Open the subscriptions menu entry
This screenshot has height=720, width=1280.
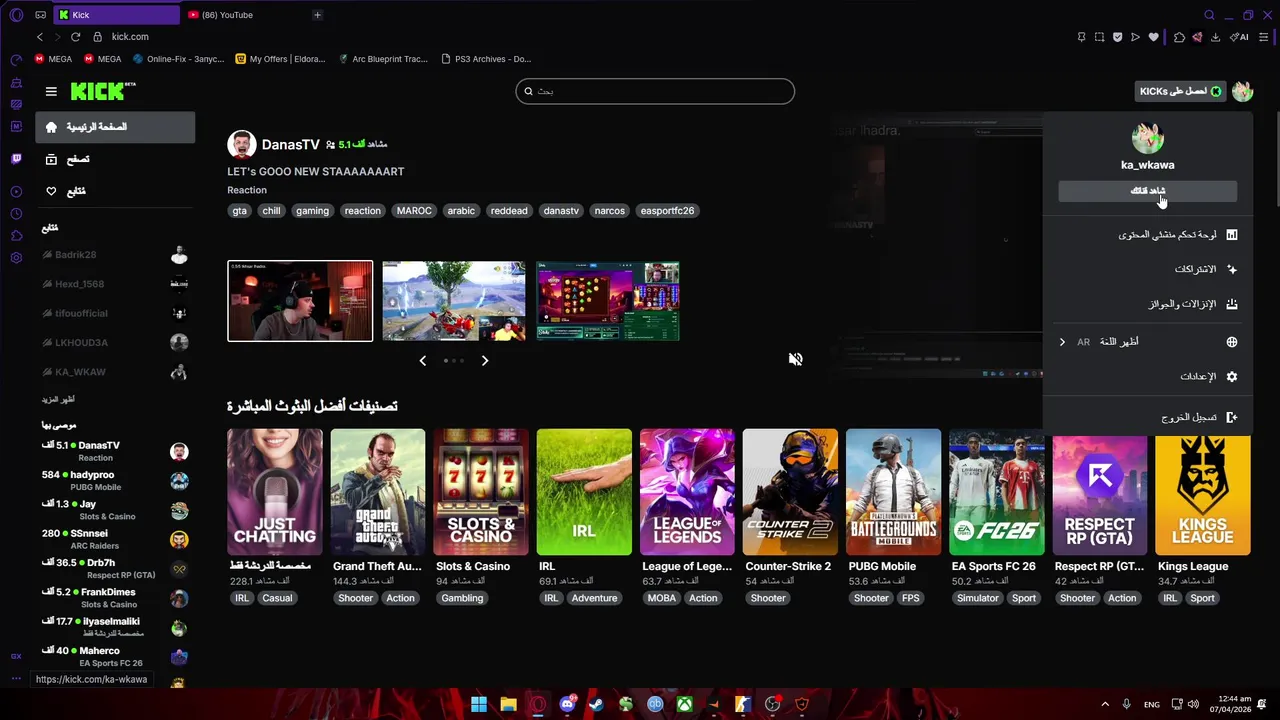click(x=1147, y=269)
